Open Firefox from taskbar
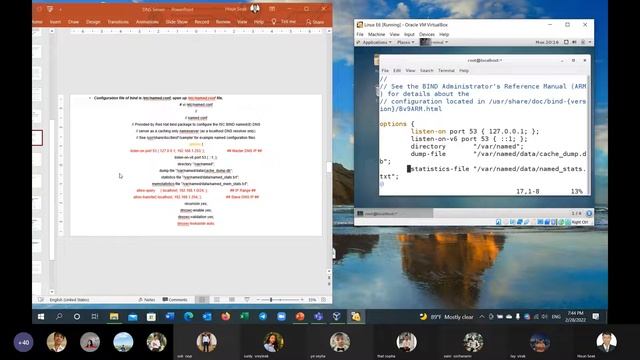Image resolution: width=640 pixels, height=360 pixels. tap(225, 317)
